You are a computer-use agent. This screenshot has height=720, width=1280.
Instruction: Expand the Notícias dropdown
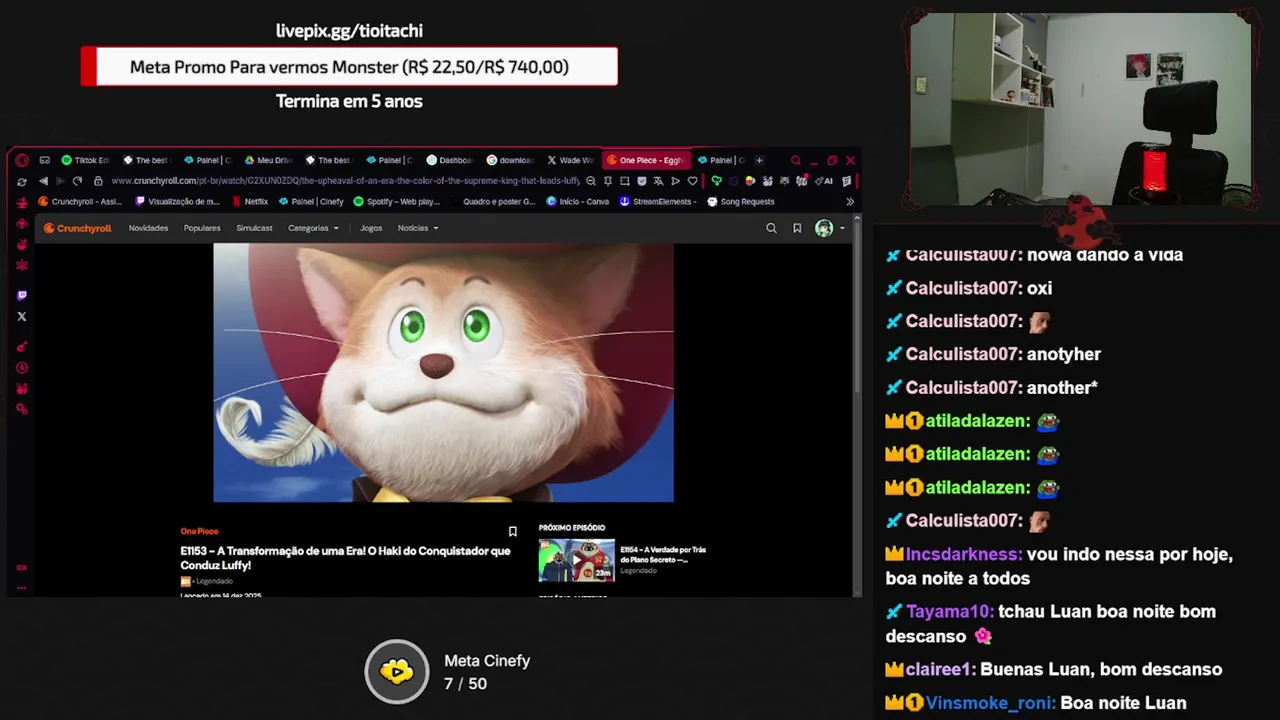(418, 228)
